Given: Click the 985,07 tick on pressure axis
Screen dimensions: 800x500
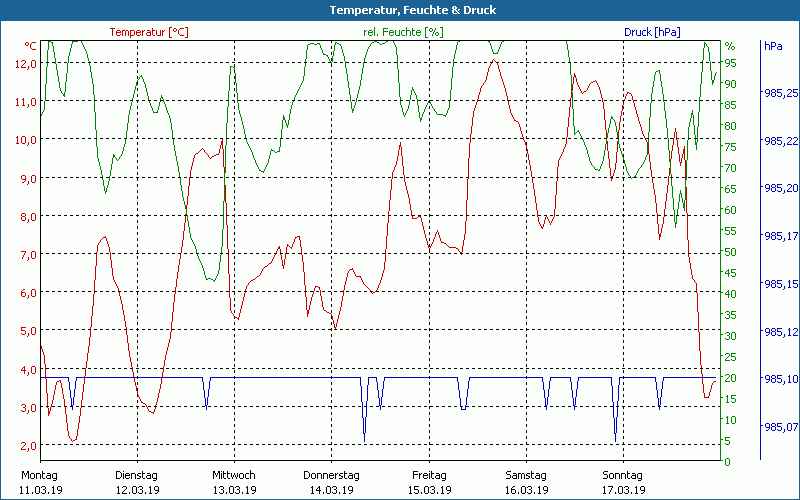Looking at the screenshot, I should coord(780,427).
